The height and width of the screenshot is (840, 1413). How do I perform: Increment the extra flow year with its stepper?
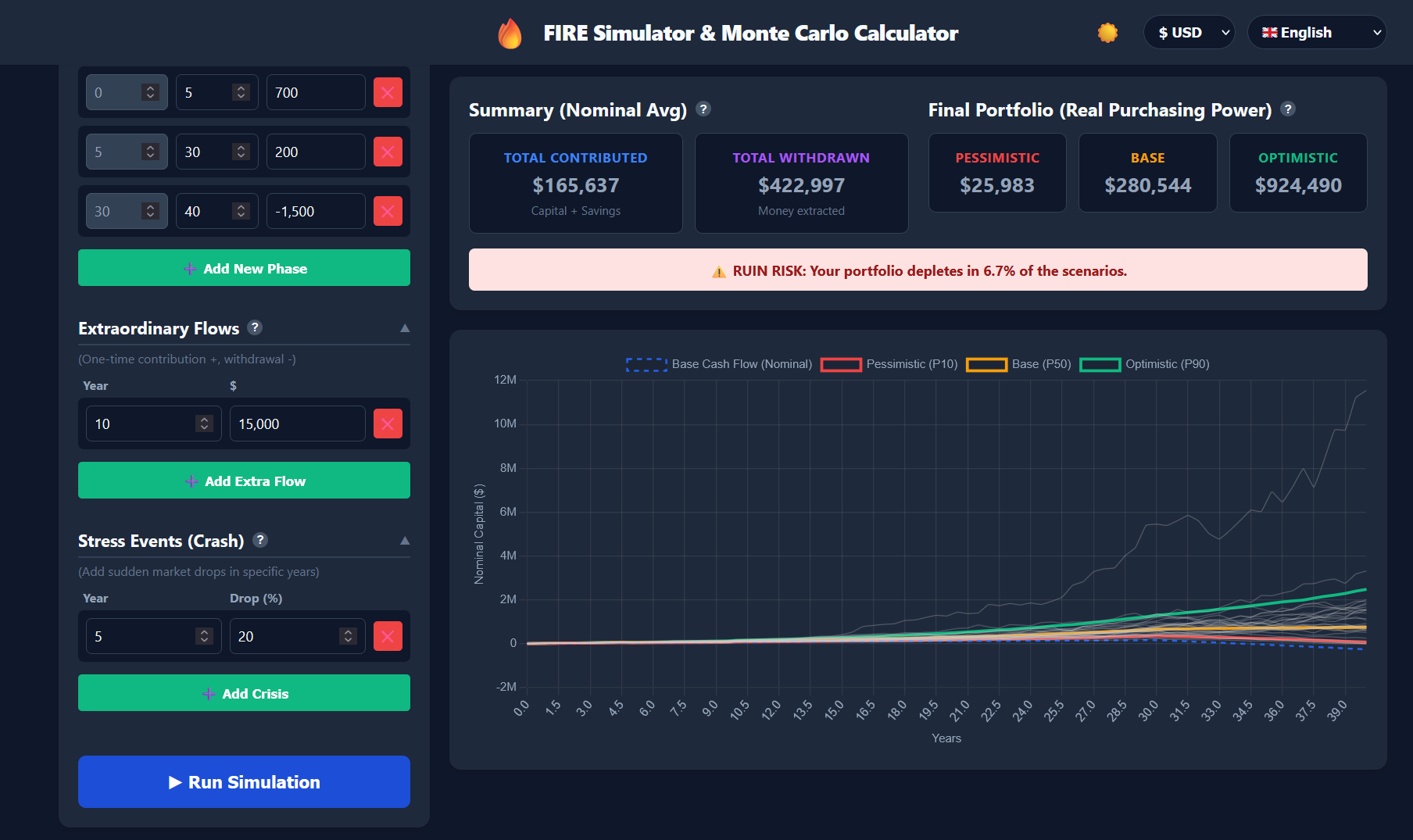point(203,418)
